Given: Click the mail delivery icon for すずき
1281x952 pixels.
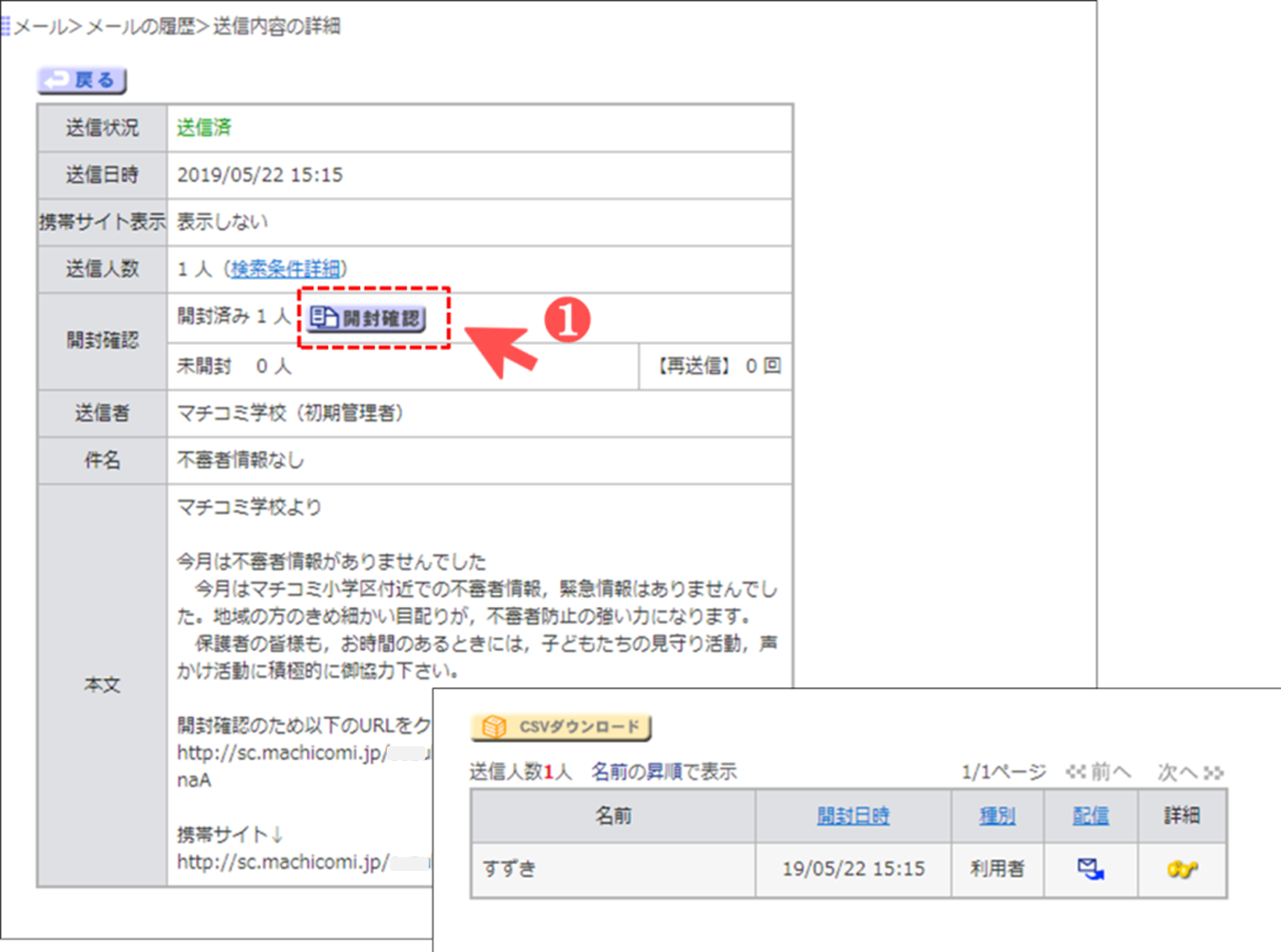Looking at the screenshot, I should click(1091, 869).
